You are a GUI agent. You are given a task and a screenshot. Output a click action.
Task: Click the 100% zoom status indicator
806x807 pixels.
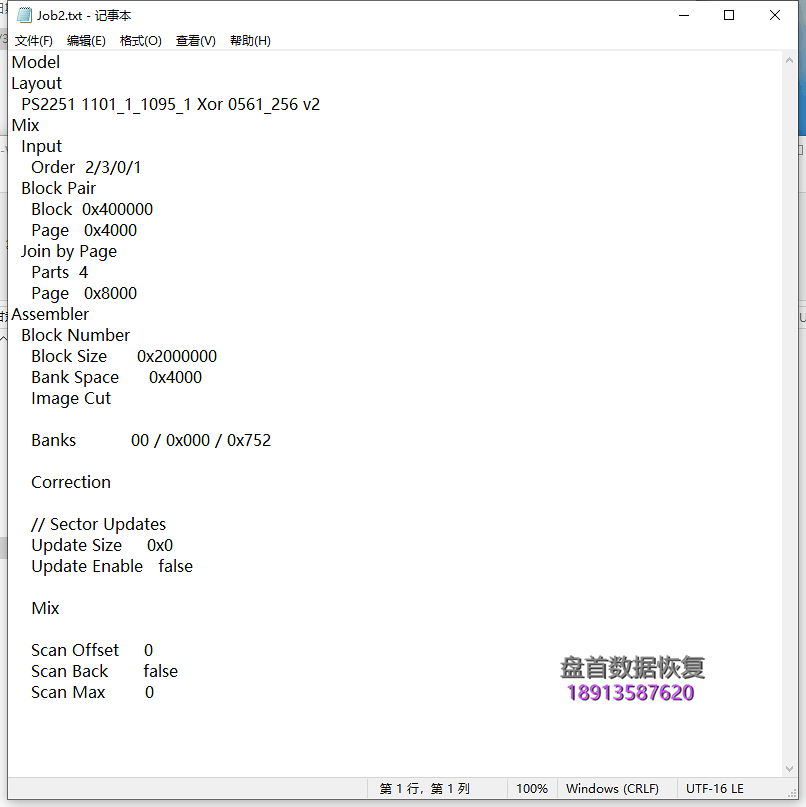tap(531, 789)
